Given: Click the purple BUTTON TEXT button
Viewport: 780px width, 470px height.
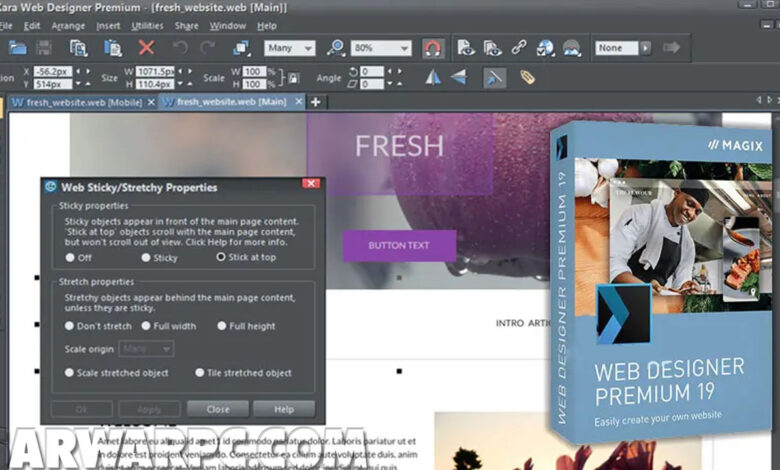Looking at the screenshot, I should point(399,245).
